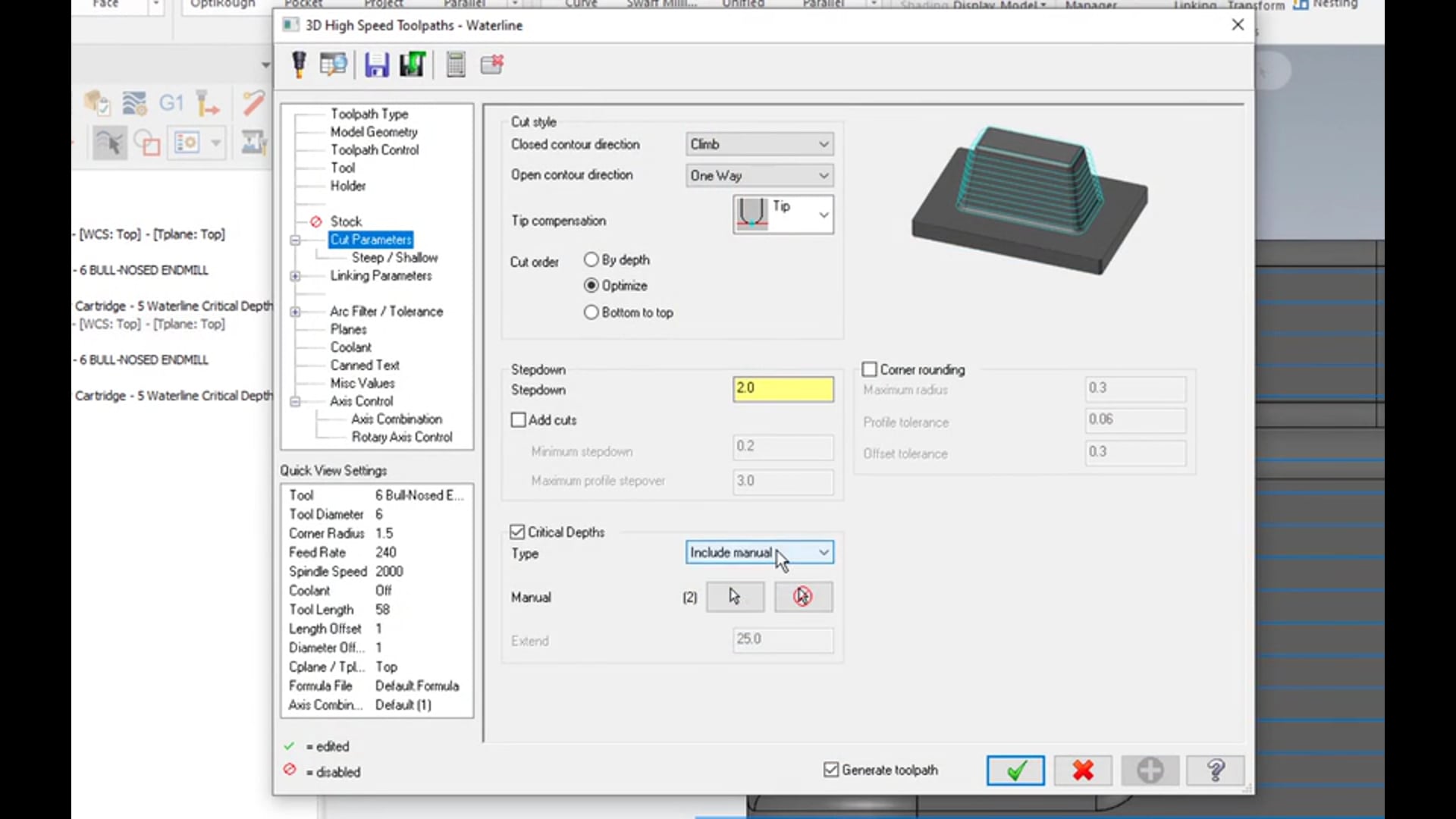Click the green checkmark OK button
This screenshot has width=1456, height=819.
pyautogui.click(x=1015, y=769)
